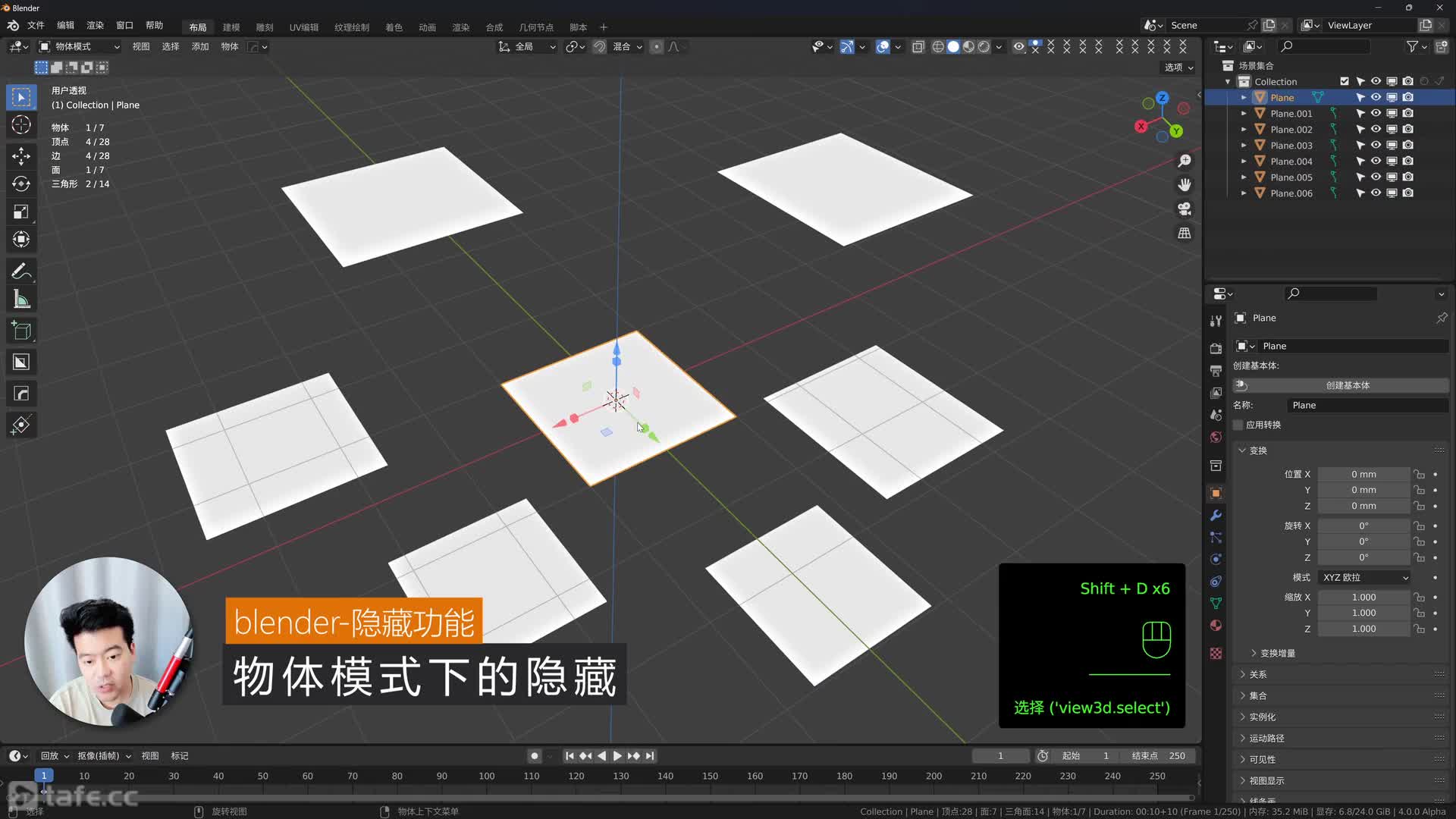The image size is (1456, 819).
Task: Open the XYZ 欧拉 rotation mode dropdown
Action: point(1364,578)
